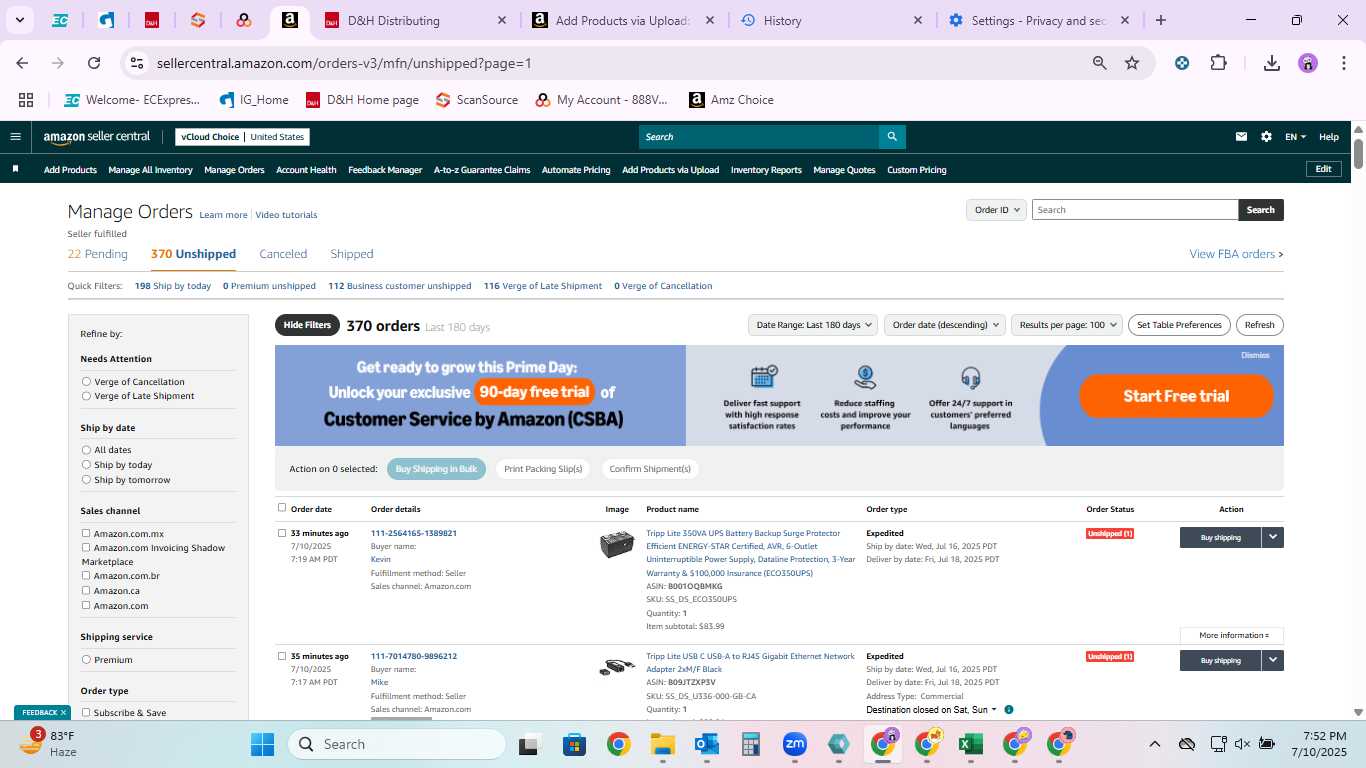Open Account Health menu item
1366x768 pixels.
coord(306,170)
